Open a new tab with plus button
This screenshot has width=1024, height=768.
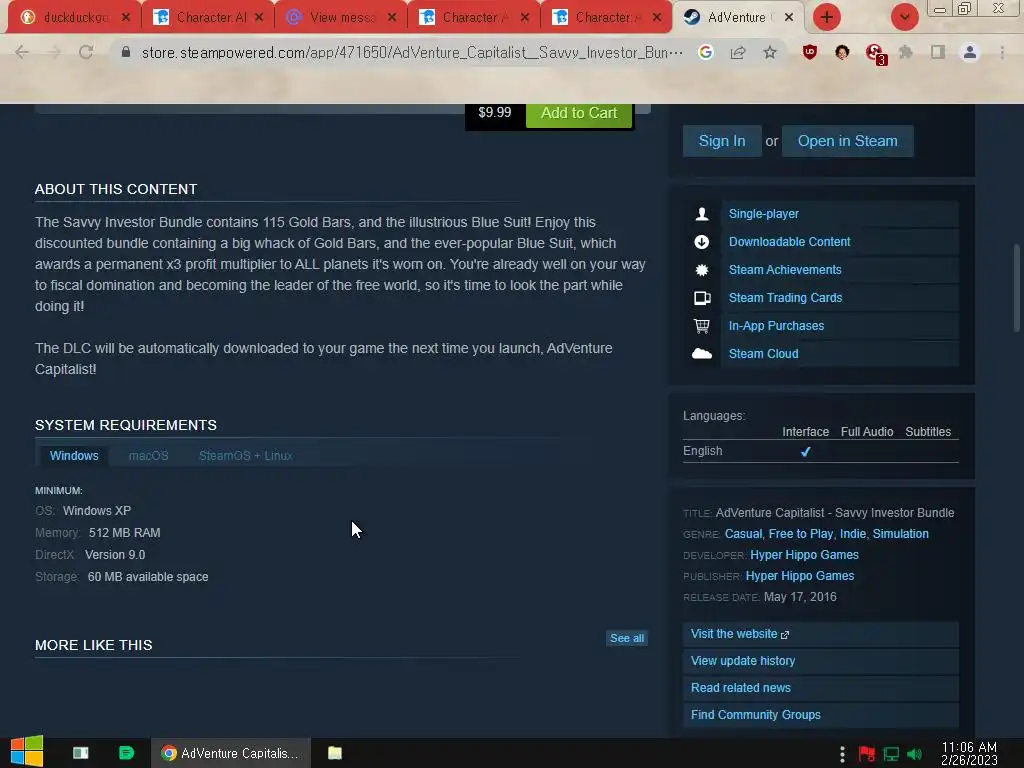(827, 17)
